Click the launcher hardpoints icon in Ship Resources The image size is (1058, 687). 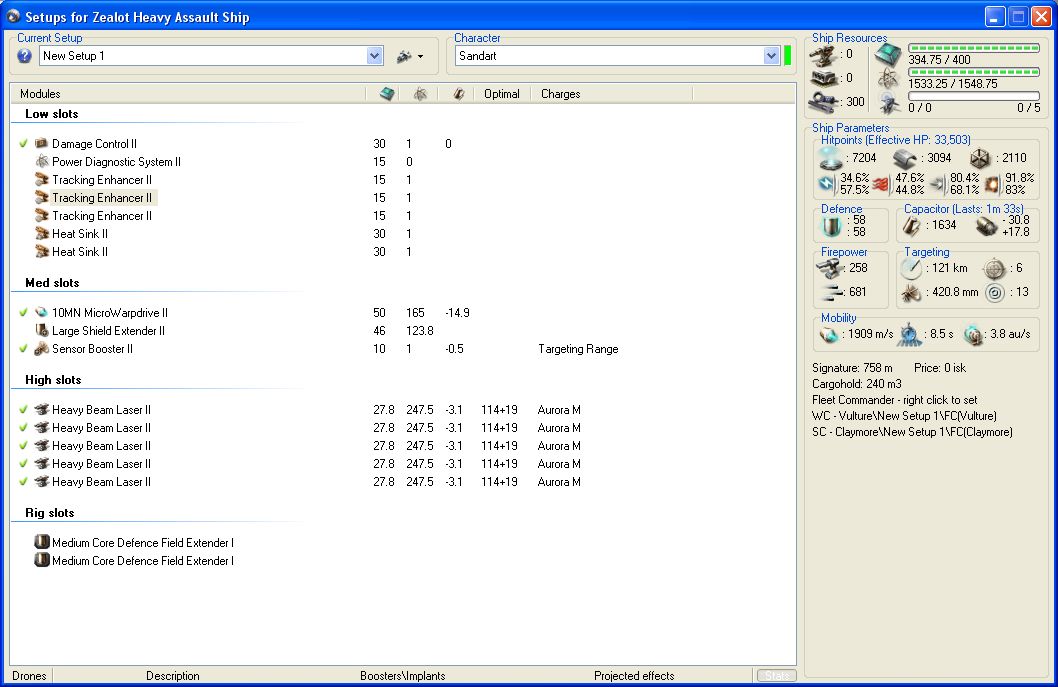[x=825, y=79]
